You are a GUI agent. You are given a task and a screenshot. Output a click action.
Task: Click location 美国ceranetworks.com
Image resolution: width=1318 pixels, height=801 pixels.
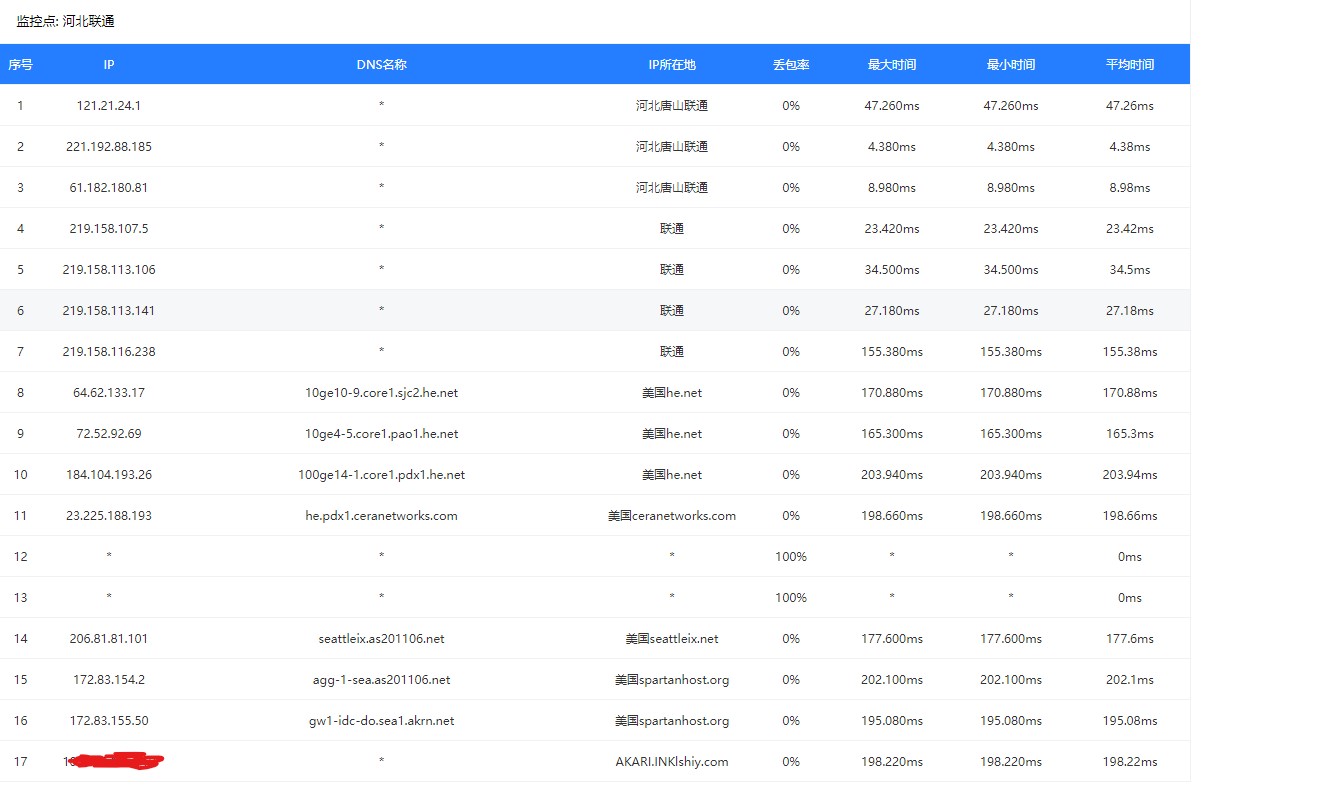pos(672,515)
